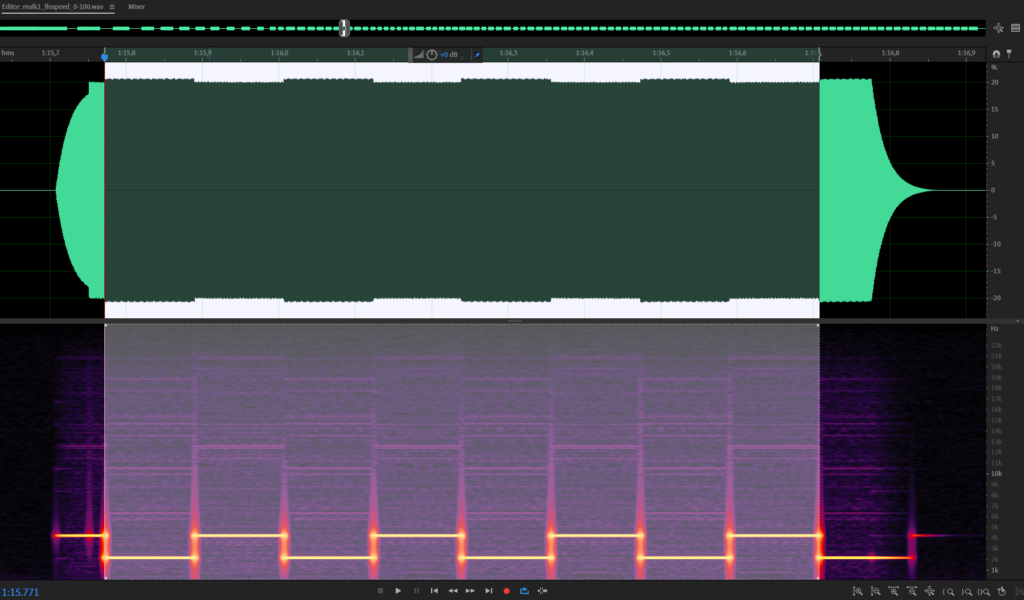This screenshot has width=1024, height=600.
Task: Click ruler time label 1:16,5
Action: click(x=661, y=53)
